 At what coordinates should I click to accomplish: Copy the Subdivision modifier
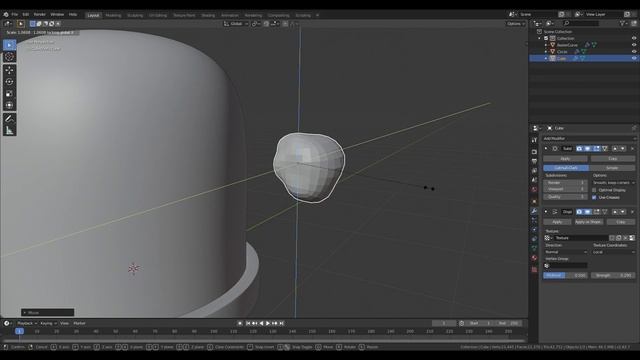click(x=613, y=158)
